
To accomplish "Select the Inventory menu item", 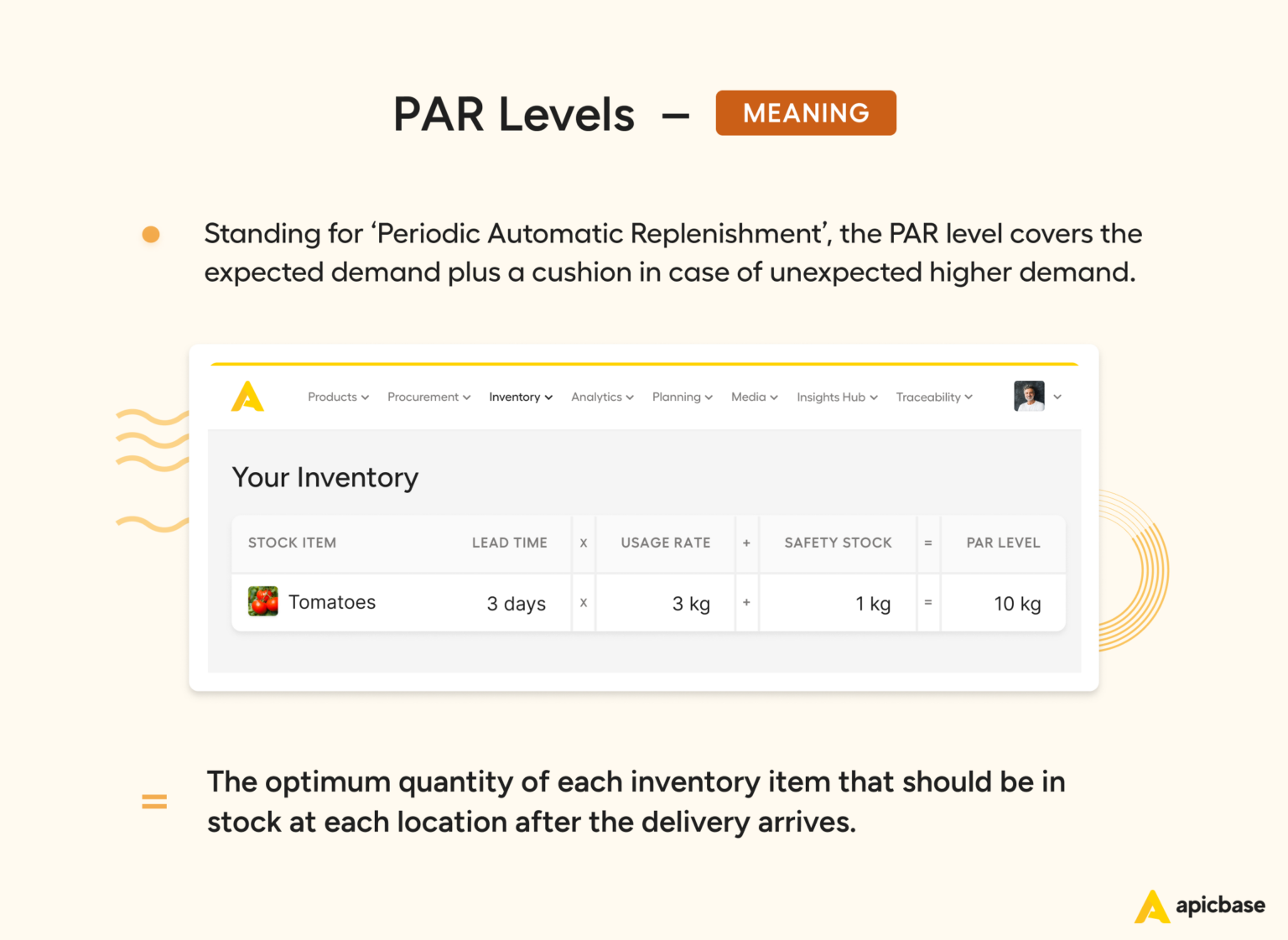I will point(520,397).
